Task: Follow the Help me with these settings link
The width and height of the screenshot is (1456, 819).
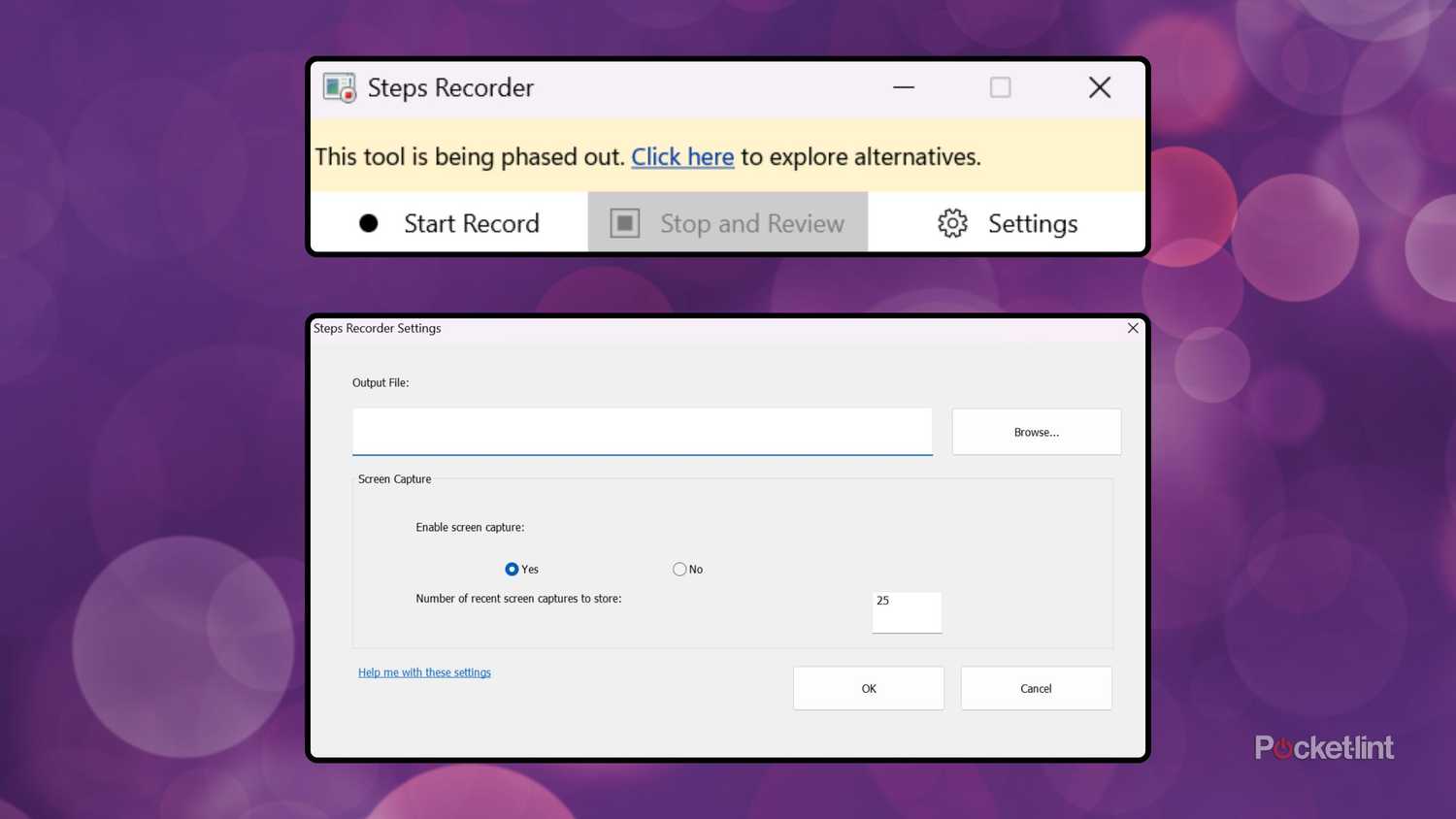Action: pos(424,672)
